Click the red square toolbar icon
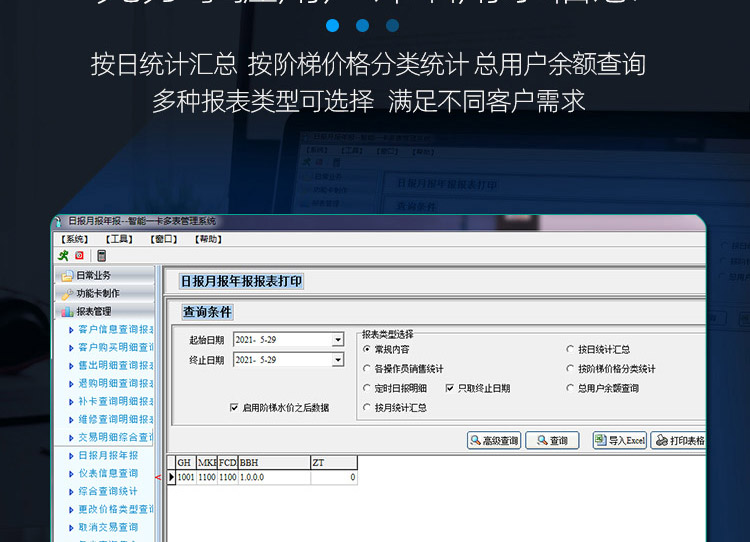Screen dimensions: 750x542 [x=79, y=256]
